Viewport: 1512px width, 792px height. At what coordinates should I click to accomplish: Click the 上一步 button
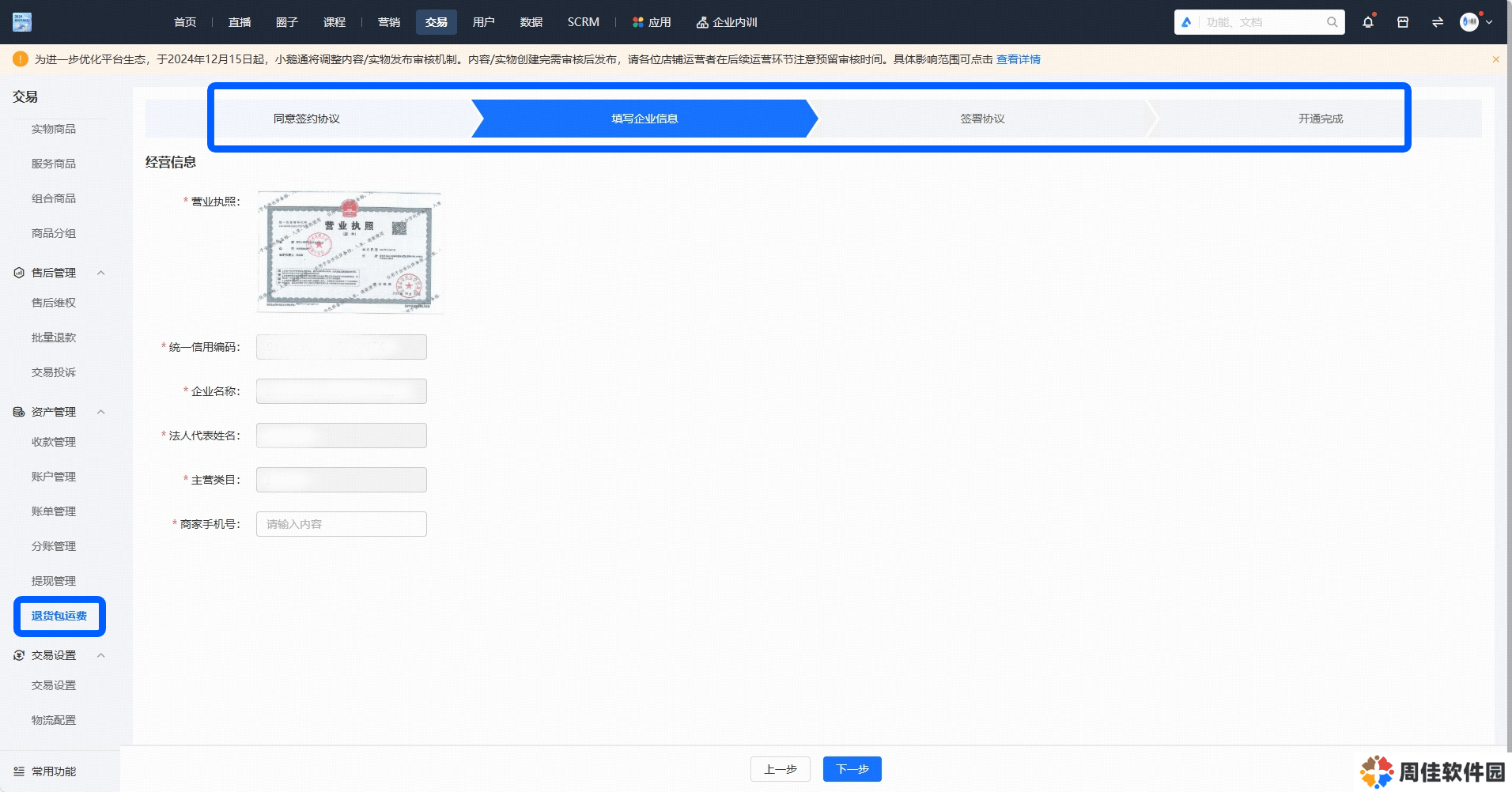[781, 769]
